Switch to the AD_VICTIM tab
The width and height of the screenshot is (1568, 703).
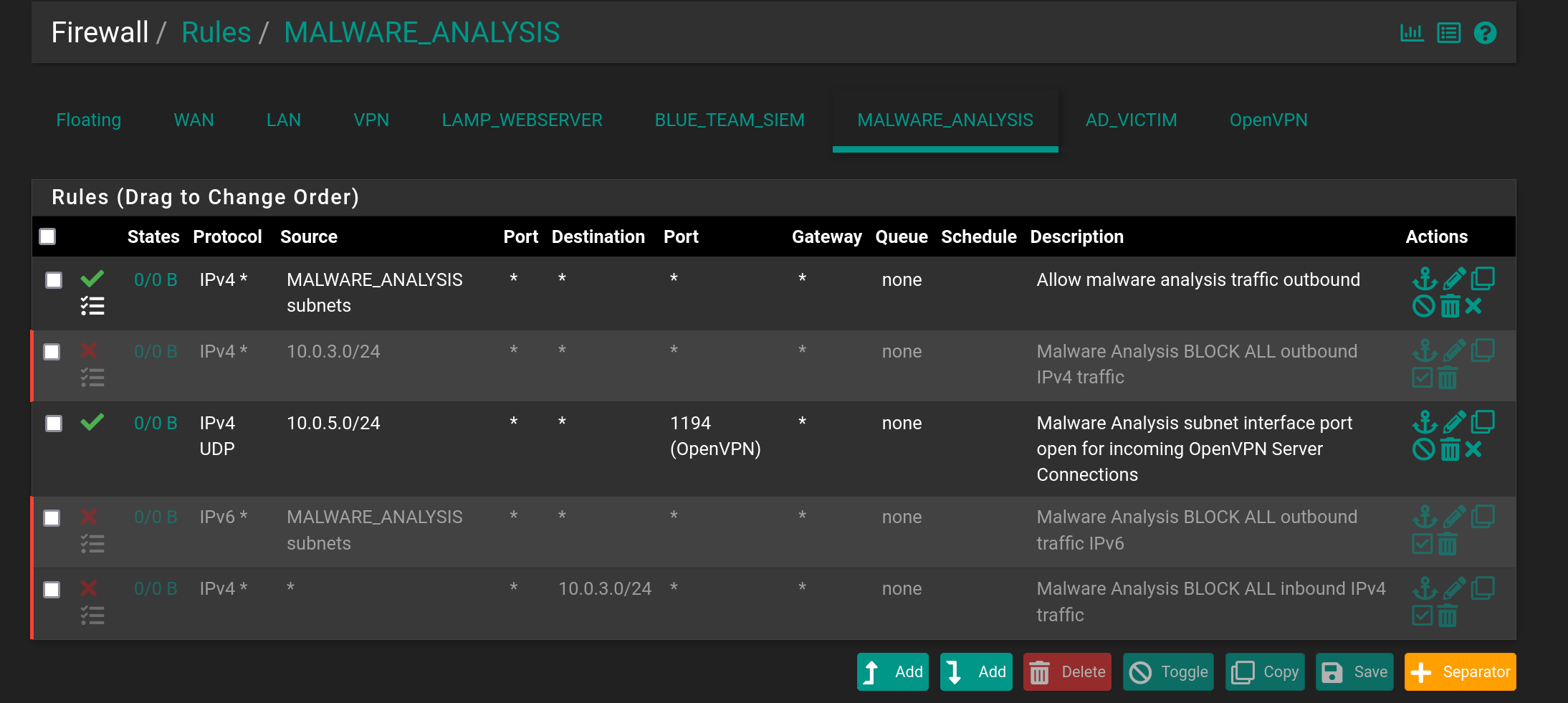click(1131, 120)
